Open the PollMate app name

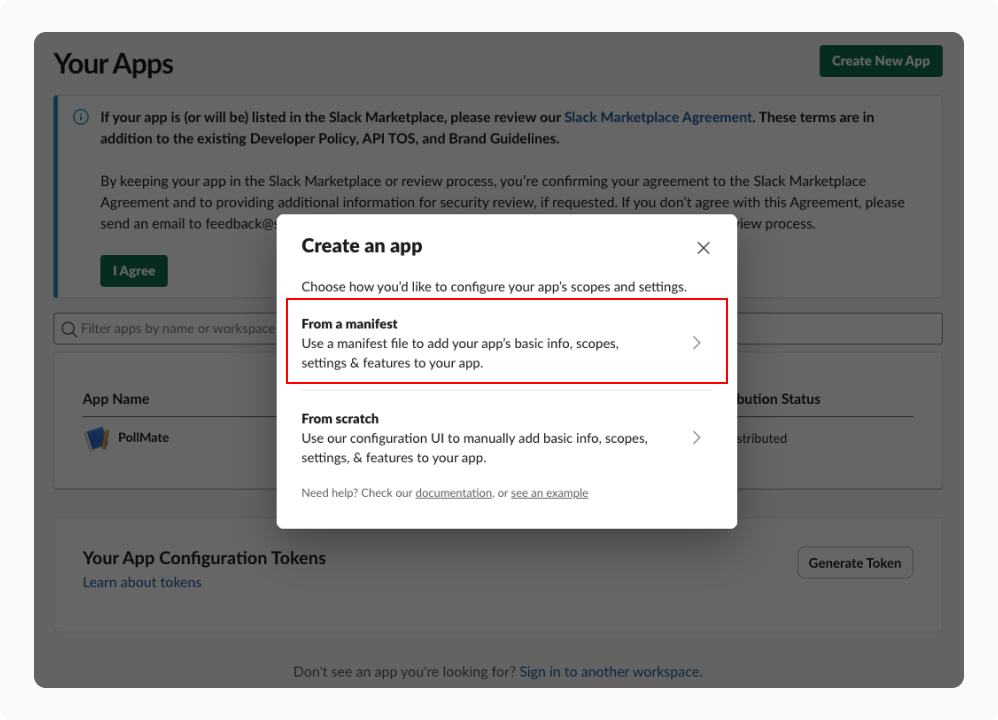tap(143, 437)
